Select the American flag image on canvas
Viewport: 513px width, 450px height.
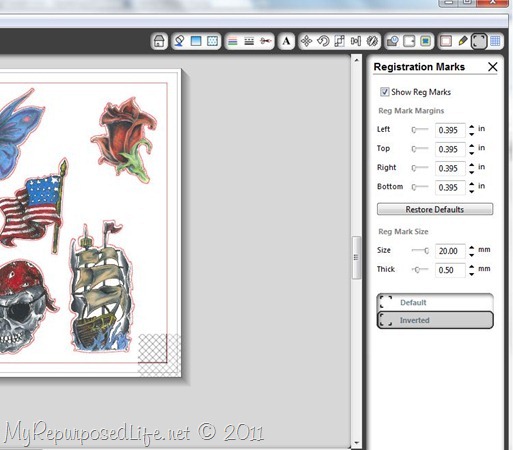[33, 207]
